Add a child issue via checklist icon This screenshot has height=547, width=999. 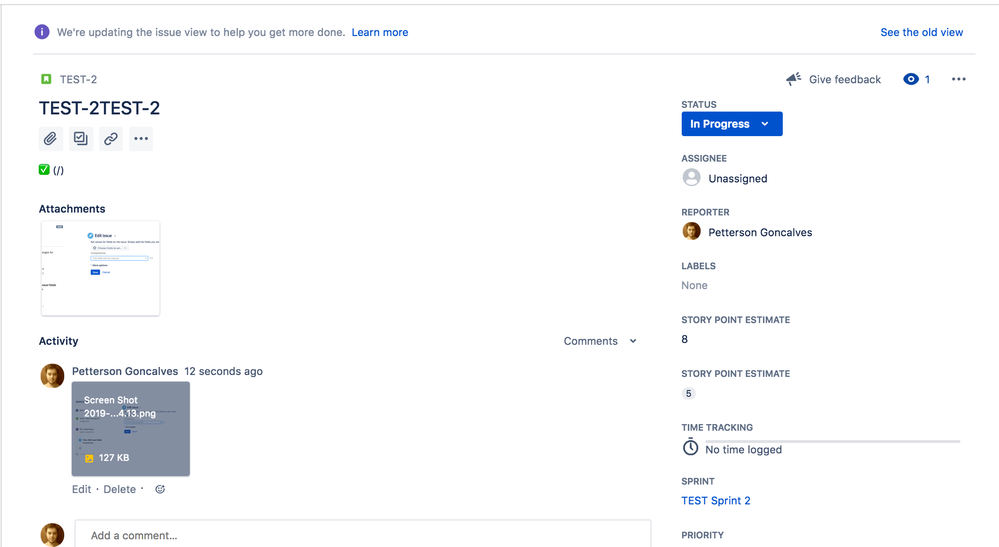click(x=81, y=138)
